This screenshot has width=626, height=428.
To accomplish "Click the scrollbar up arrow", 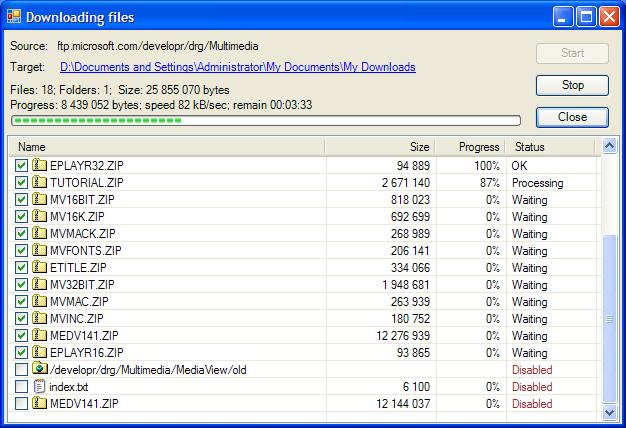I will tap(610, 146).
